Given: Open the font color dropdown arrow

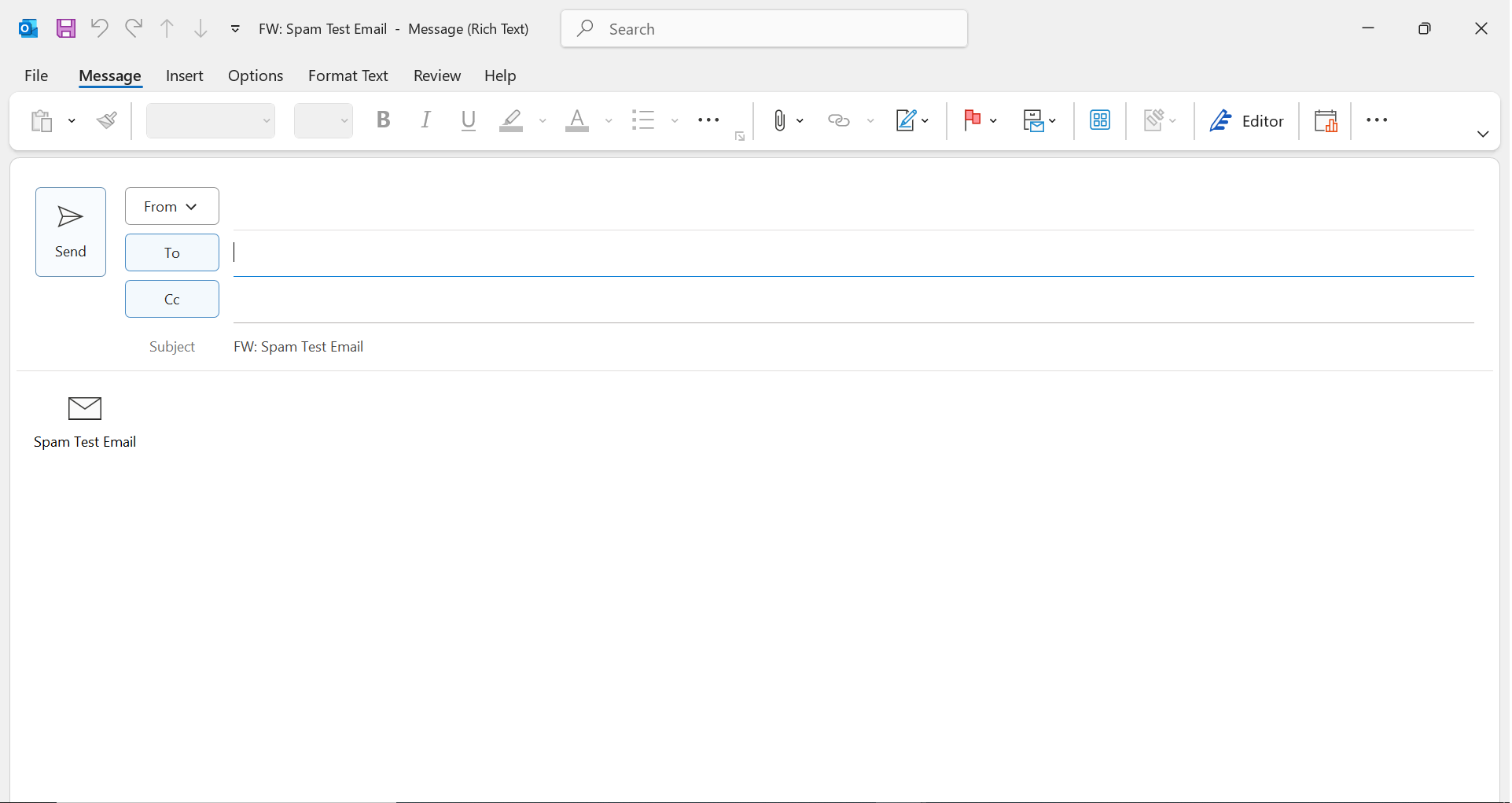Looking at the screenshot, I should click(609, 120).
